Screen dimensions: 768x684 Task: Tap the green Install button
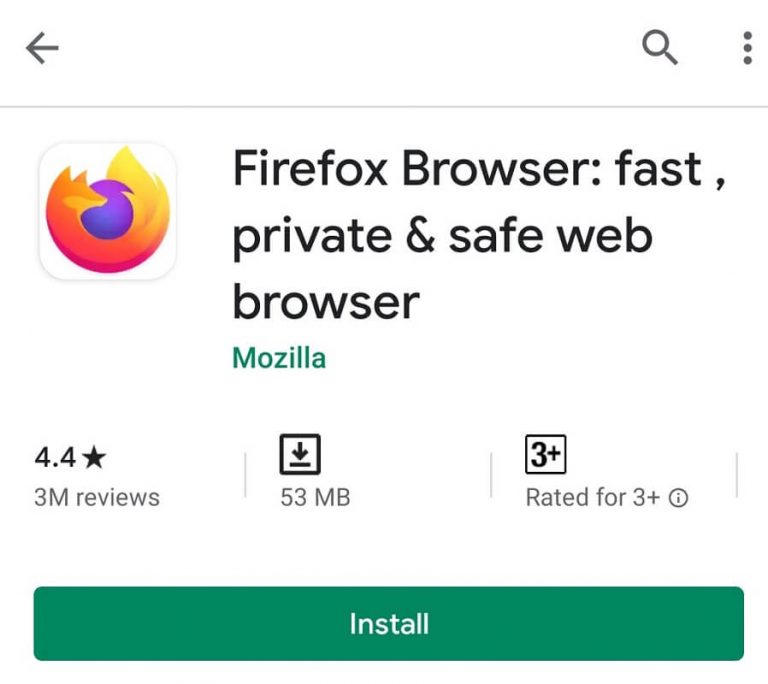(389, 623)
